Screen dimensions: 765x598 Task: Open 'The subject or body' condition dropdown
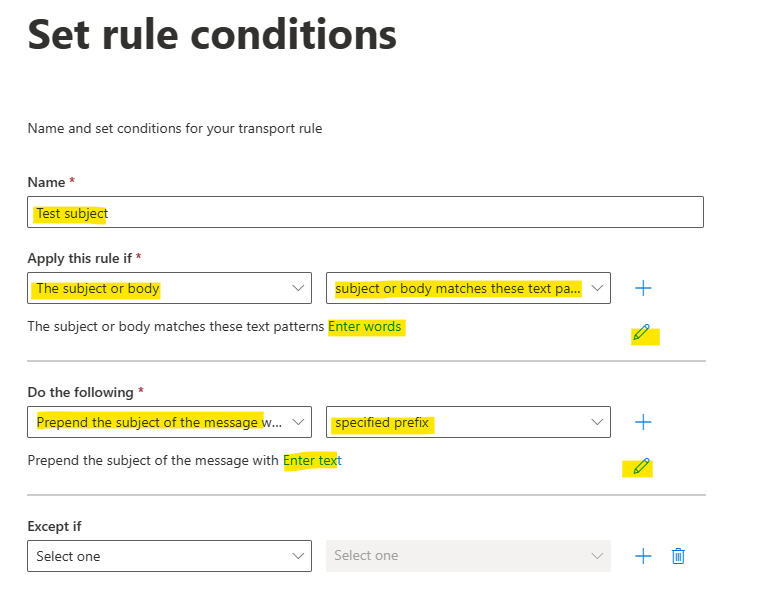[169, 288]
